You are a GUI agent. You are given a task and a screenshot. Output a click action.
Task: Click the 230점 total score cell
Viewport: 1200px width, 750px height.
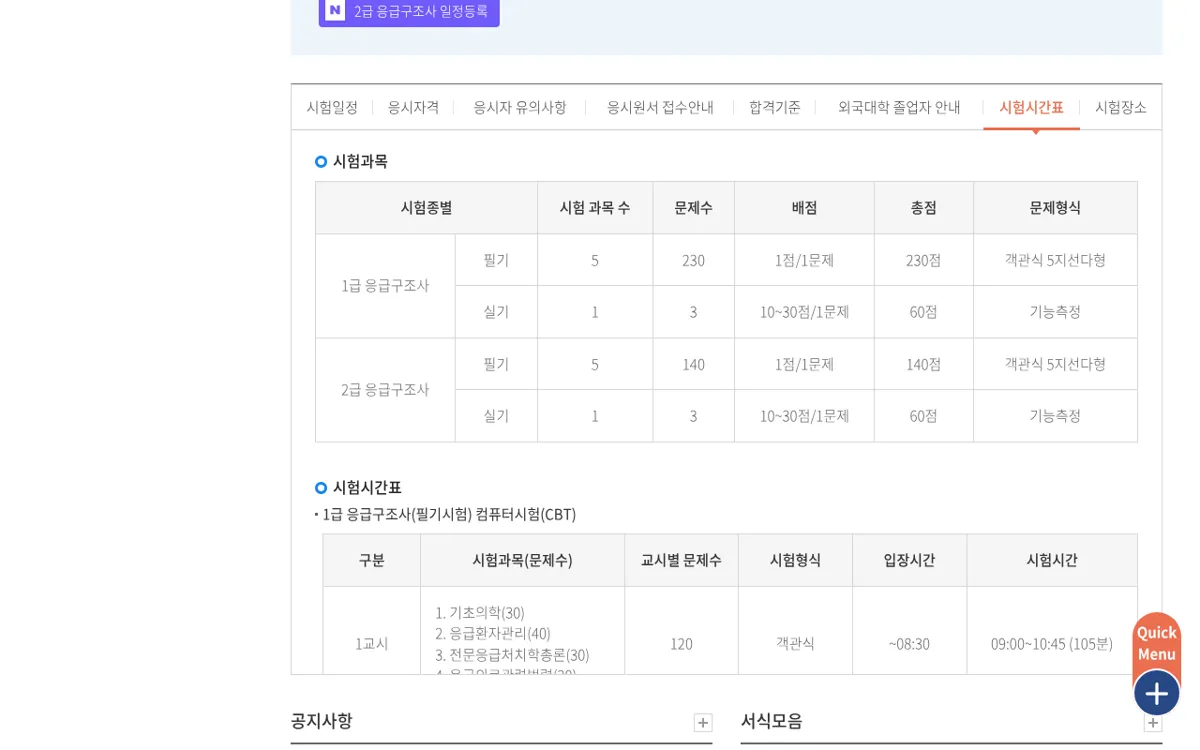point(924,260)
